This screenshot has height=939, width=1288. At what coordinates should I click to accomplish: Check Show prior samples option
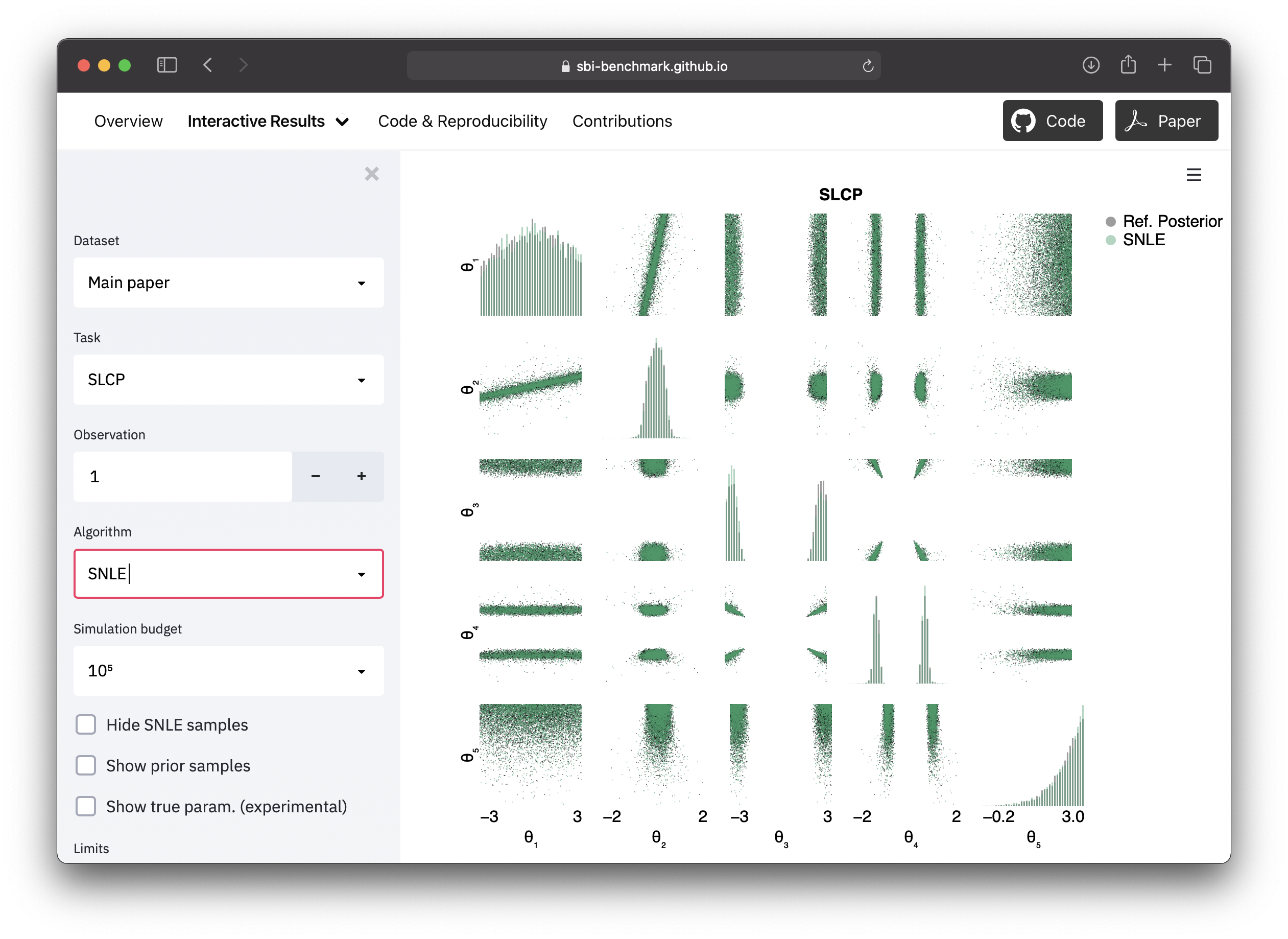click(x=86, y=766)
